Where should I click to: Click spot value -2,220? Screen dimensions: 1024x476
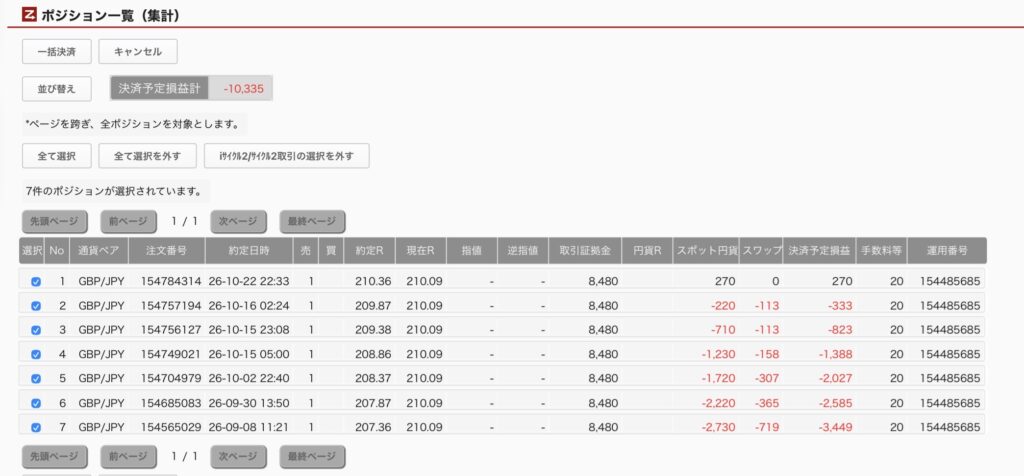(x=718, y=403)
